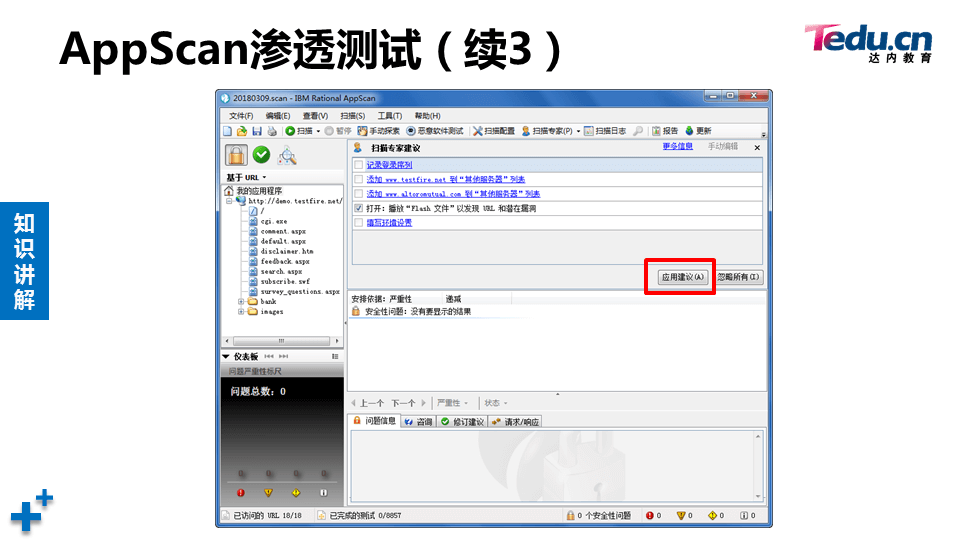This screenshot has width=960, height=540.
Task: Click the 上一个 previous issue button
Action: (x=367, y=403)
